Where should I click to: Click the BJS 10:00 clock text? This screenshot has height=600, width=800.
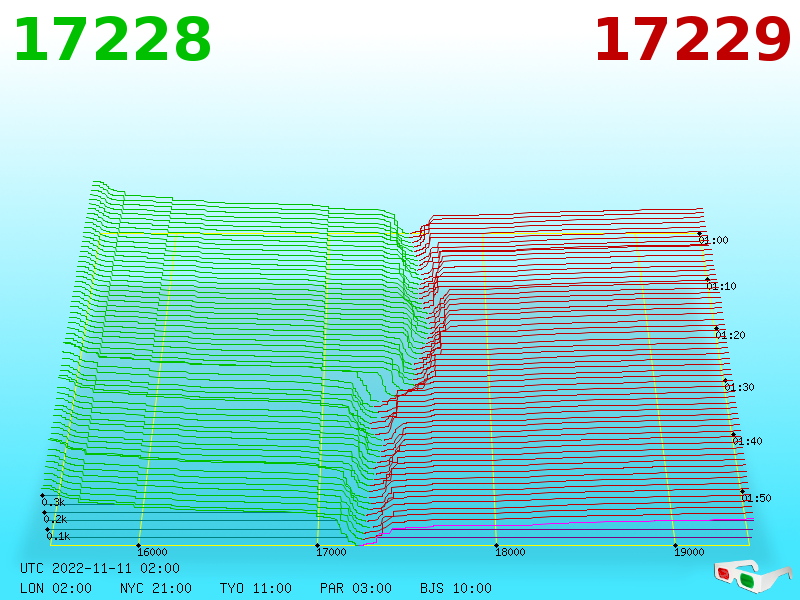456,588
